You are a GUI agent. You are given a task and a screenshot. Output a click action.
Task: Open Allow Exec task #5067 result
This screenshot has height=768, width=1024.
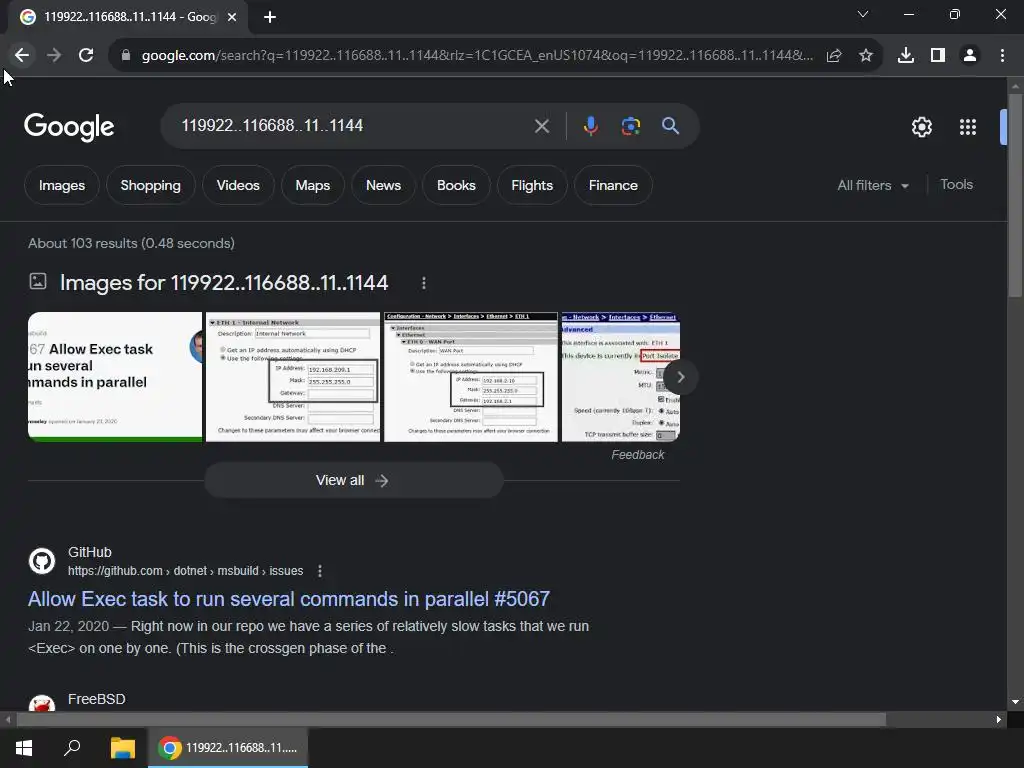[289, 599]
